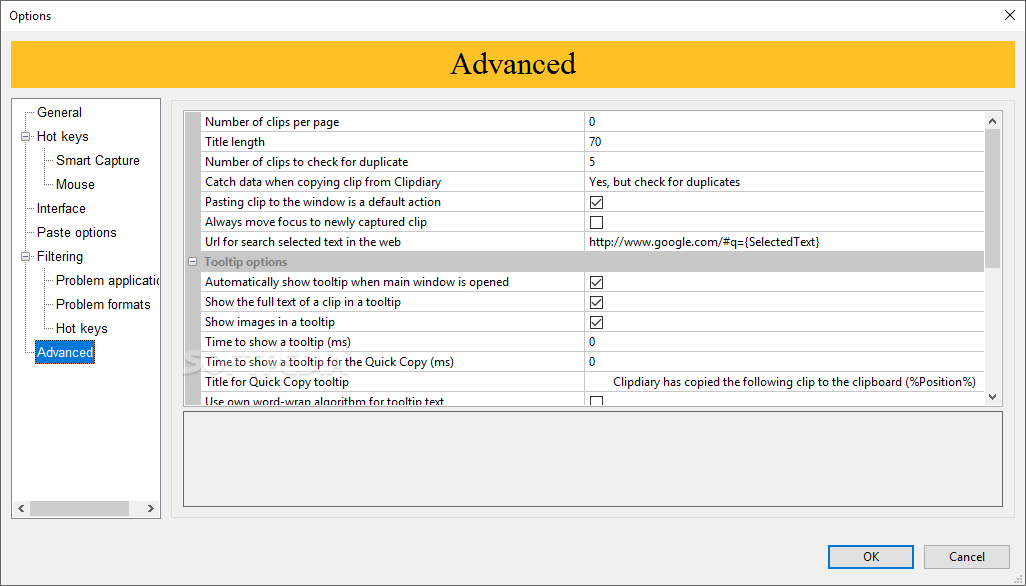Image resolution: width=1026 pixels, height=586 pixels.
Task: Collapse the Filtering tree node
Action: pyautogui.click(x=26, y=256)
